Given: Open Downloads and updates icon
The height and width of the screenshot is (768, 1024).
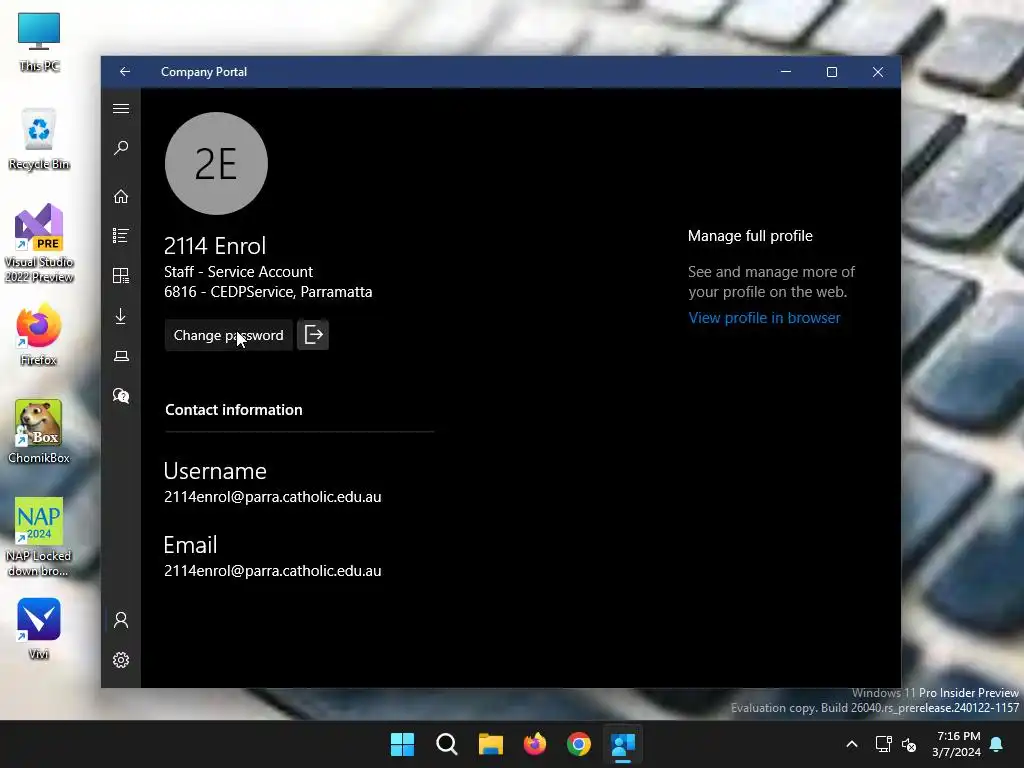Looking at the screenshot, I should point(121,316).
